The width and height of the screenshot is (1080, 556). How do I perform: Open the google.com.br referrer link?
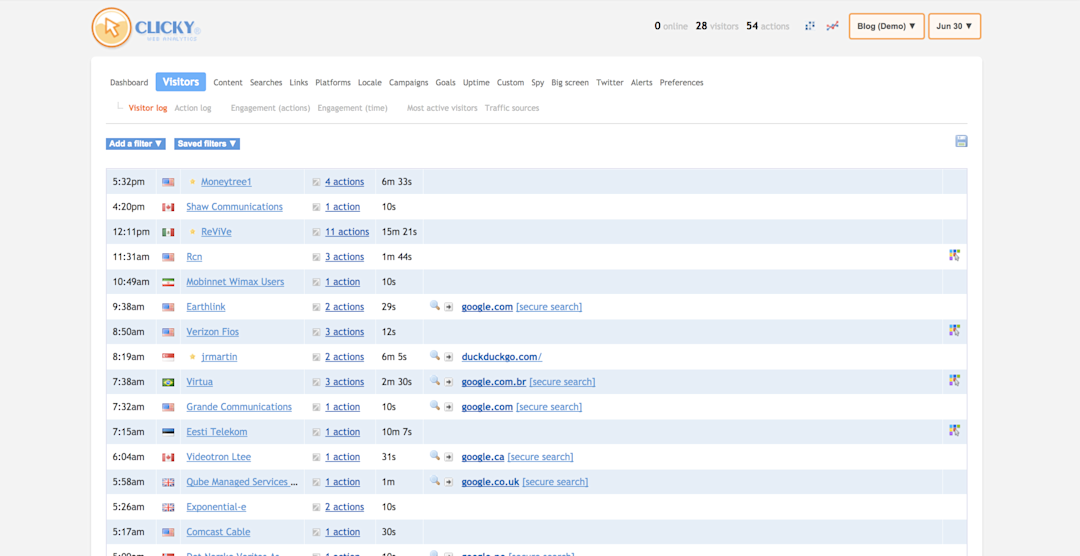click(494, 382)
